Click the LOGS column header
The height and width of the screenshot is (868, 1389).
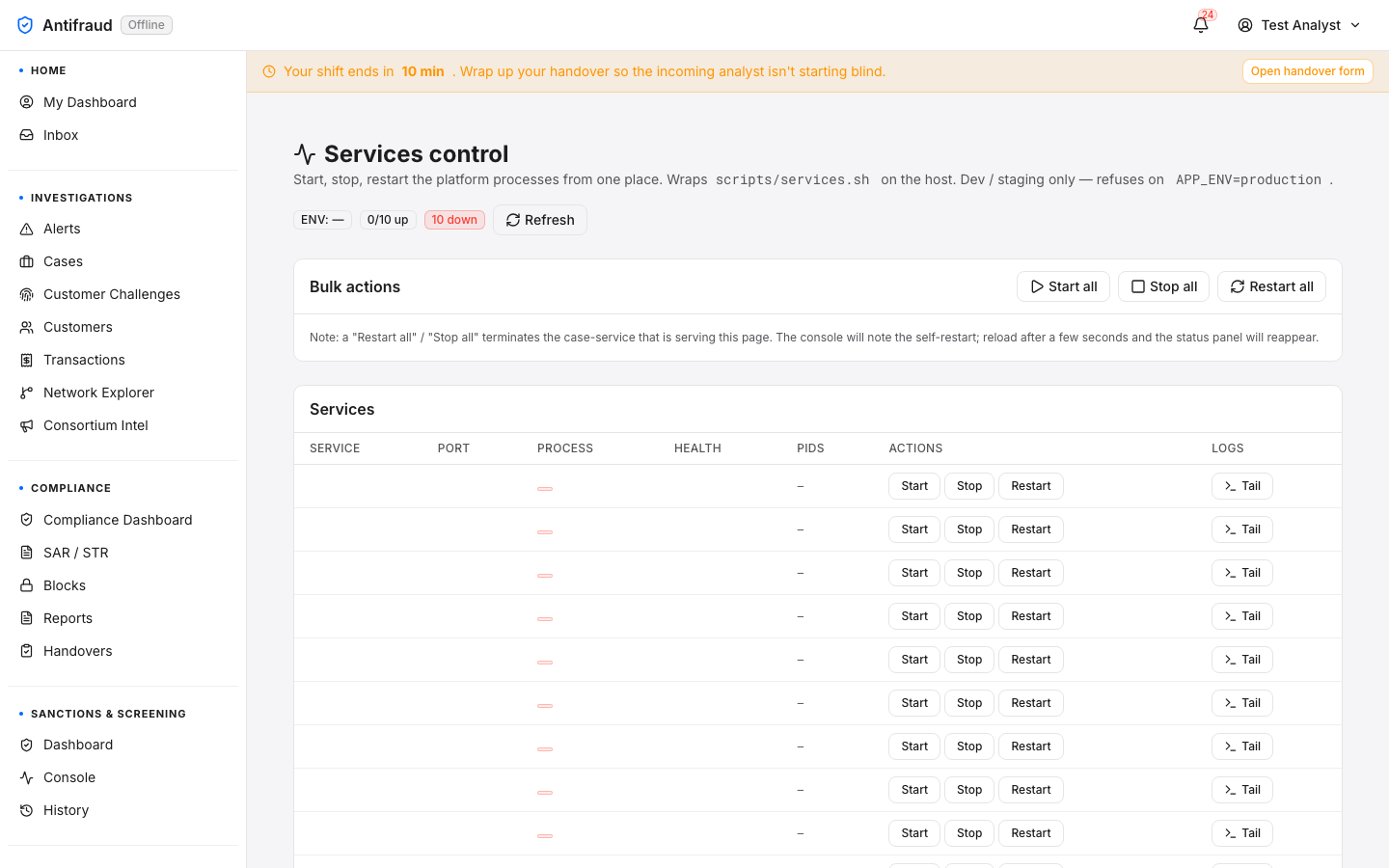[1228, 448]
